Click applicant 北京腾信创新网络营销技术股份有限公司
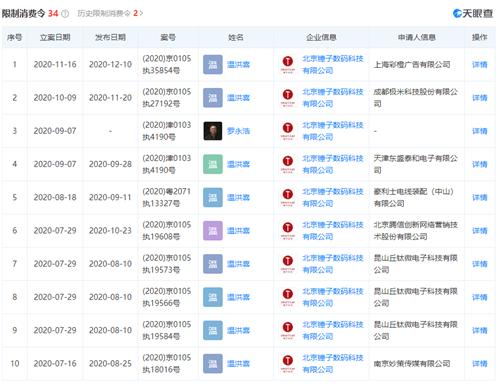500x389 pixels. click(415, 230)
